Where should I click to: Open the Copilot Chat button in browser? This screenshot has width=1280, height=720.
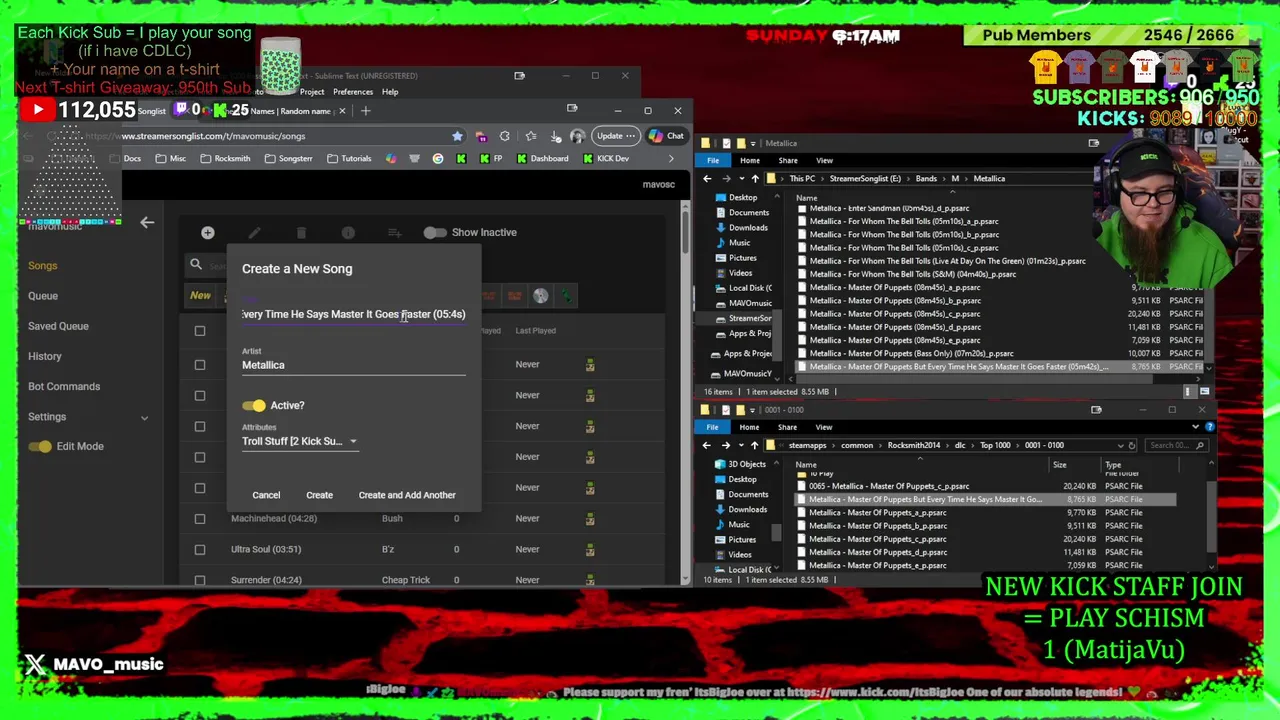click(x=667, y=136)
